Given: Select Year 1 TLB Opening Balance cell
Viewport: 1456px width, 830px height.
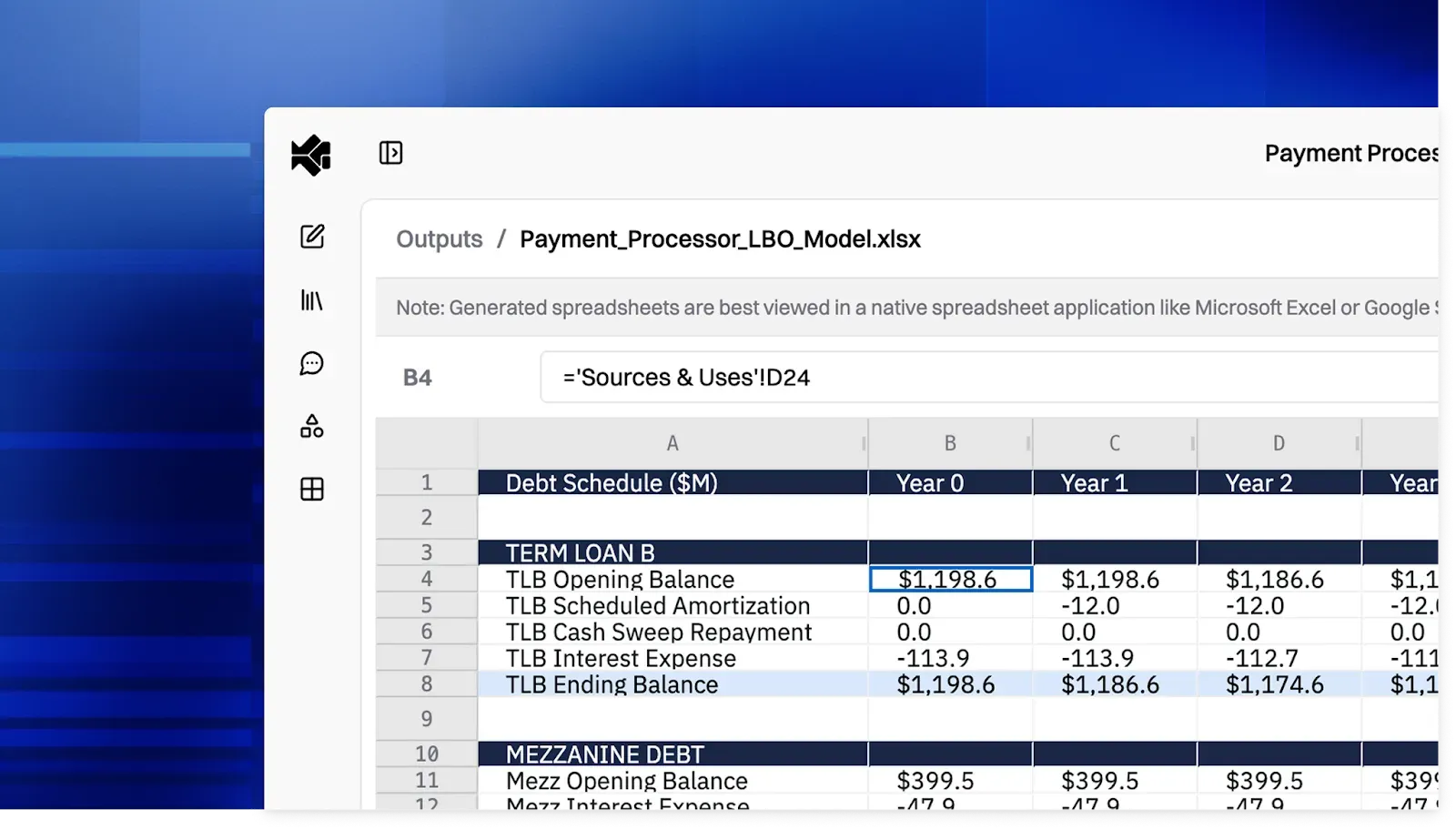Looking at the screenshot, I should click(x=1115, y=579).
